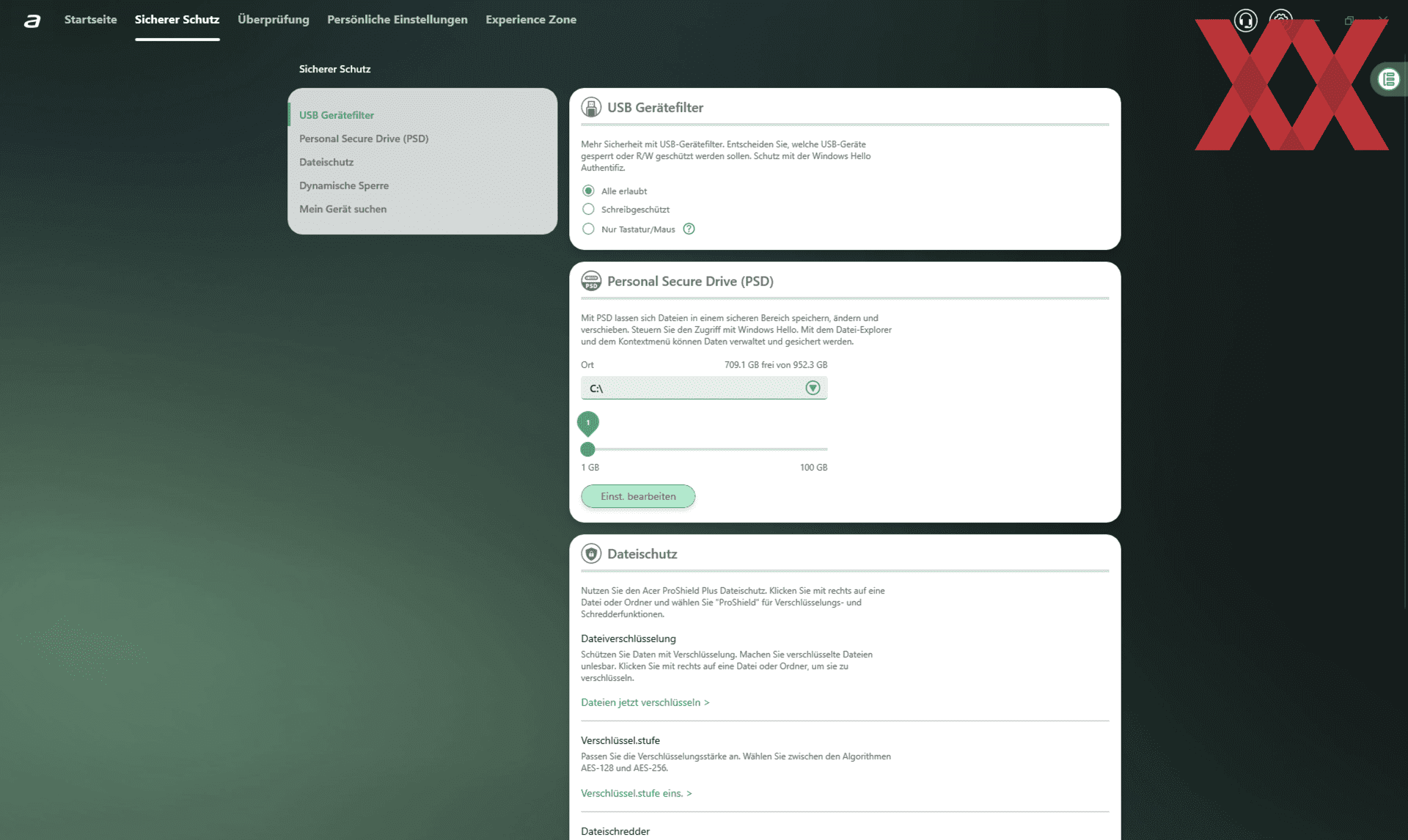
Task: Click the Dateiverschlüsselung heading
Action: [628, 638]
